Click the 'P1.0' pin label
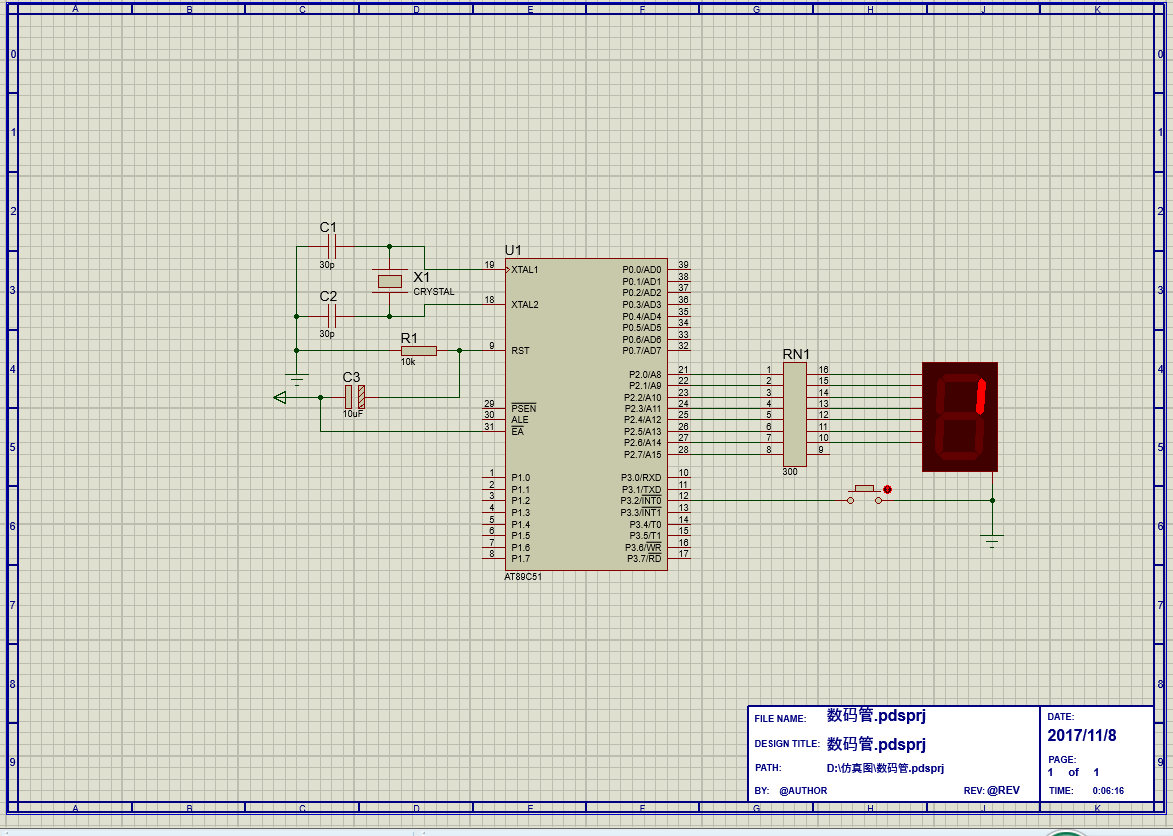This screenshot has width=1173, height=836. [521, 478]
